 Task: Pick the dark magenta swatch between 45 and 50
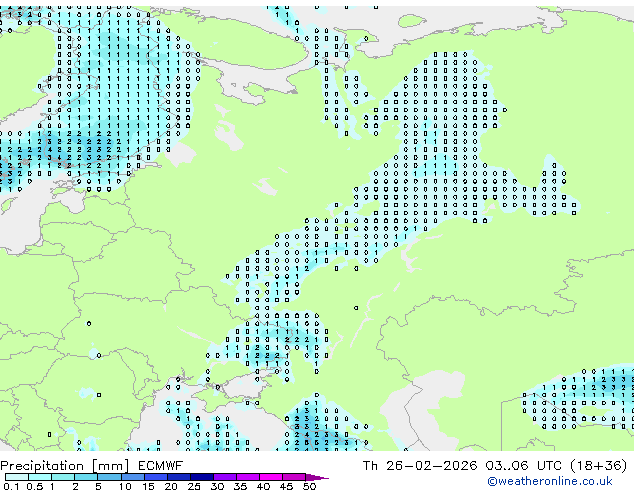293,477
